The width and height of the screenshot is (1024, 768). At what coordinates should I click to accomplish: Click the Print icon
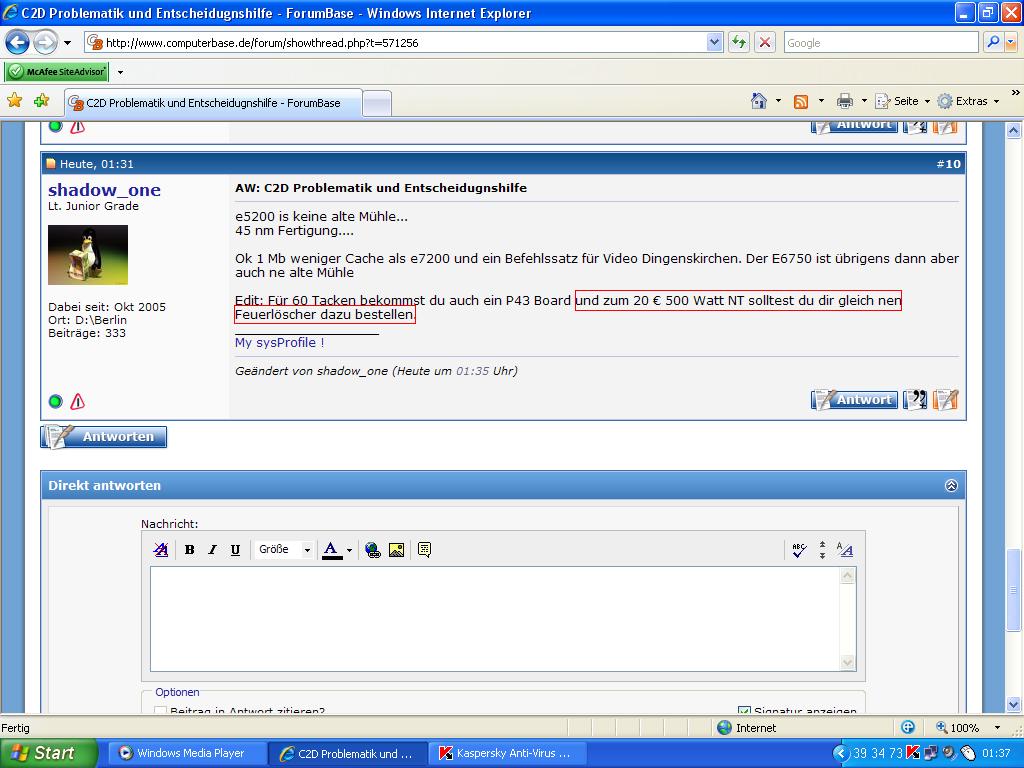point(844,101)
